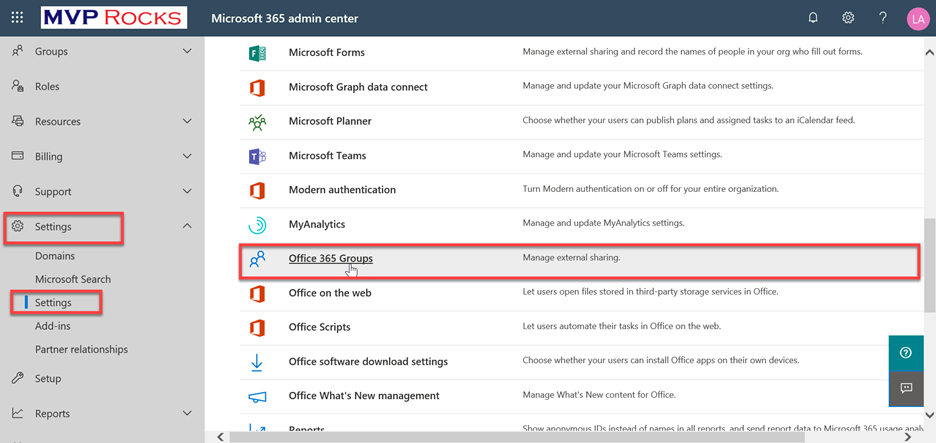Click the Microsoft Teams icon

click(x=257, y=156)
